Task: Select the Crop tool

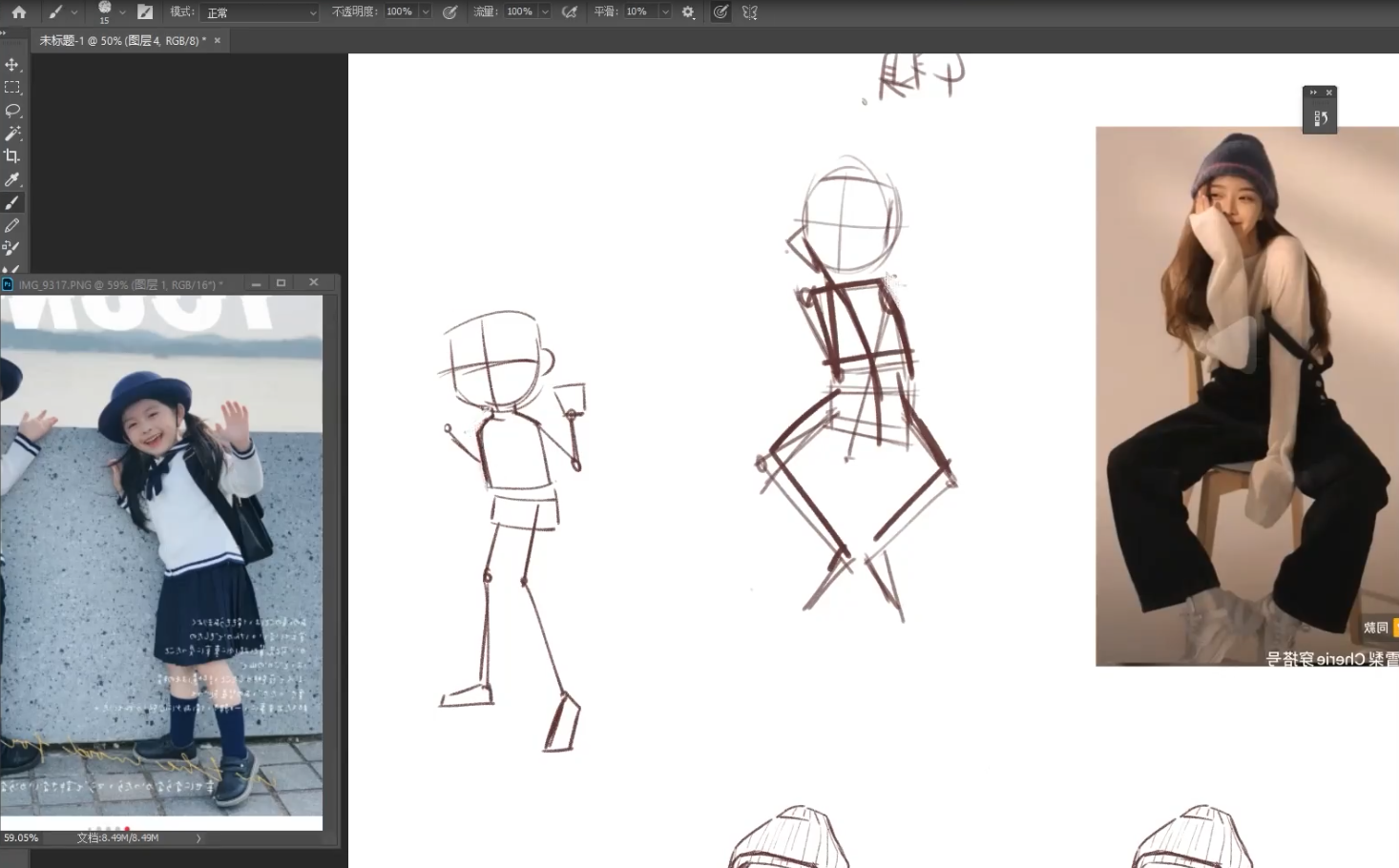Action: [x=12, y=156]
